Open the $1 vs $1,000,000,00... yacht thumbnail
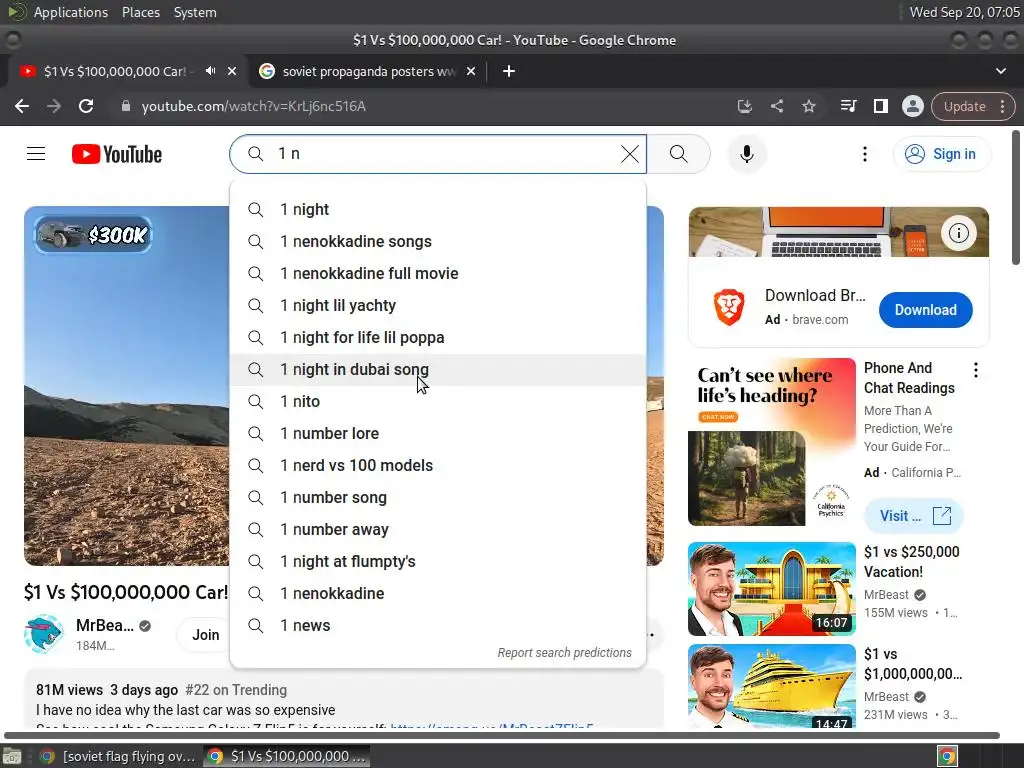The image size is (1024, 768). (771, 686)
